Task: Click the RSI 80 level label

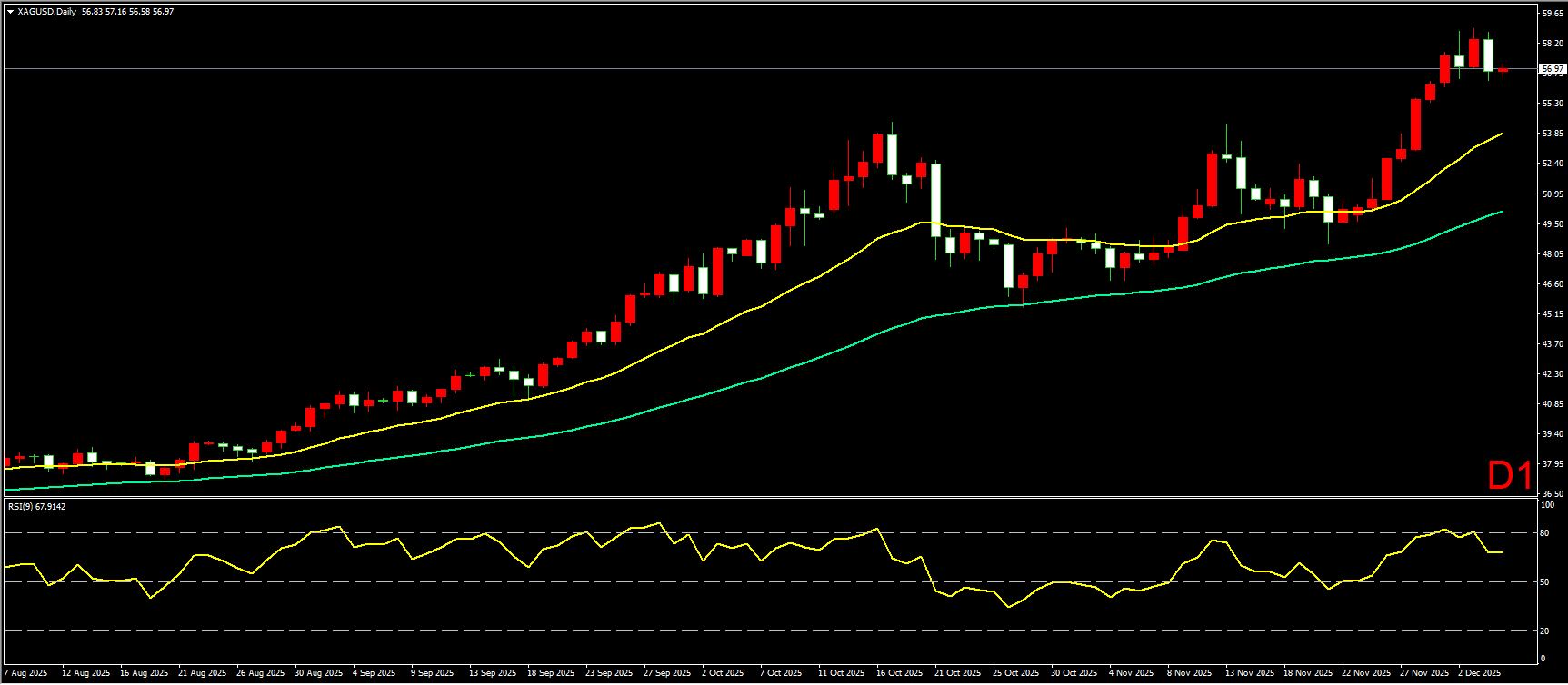Action: coord(1543,533)
